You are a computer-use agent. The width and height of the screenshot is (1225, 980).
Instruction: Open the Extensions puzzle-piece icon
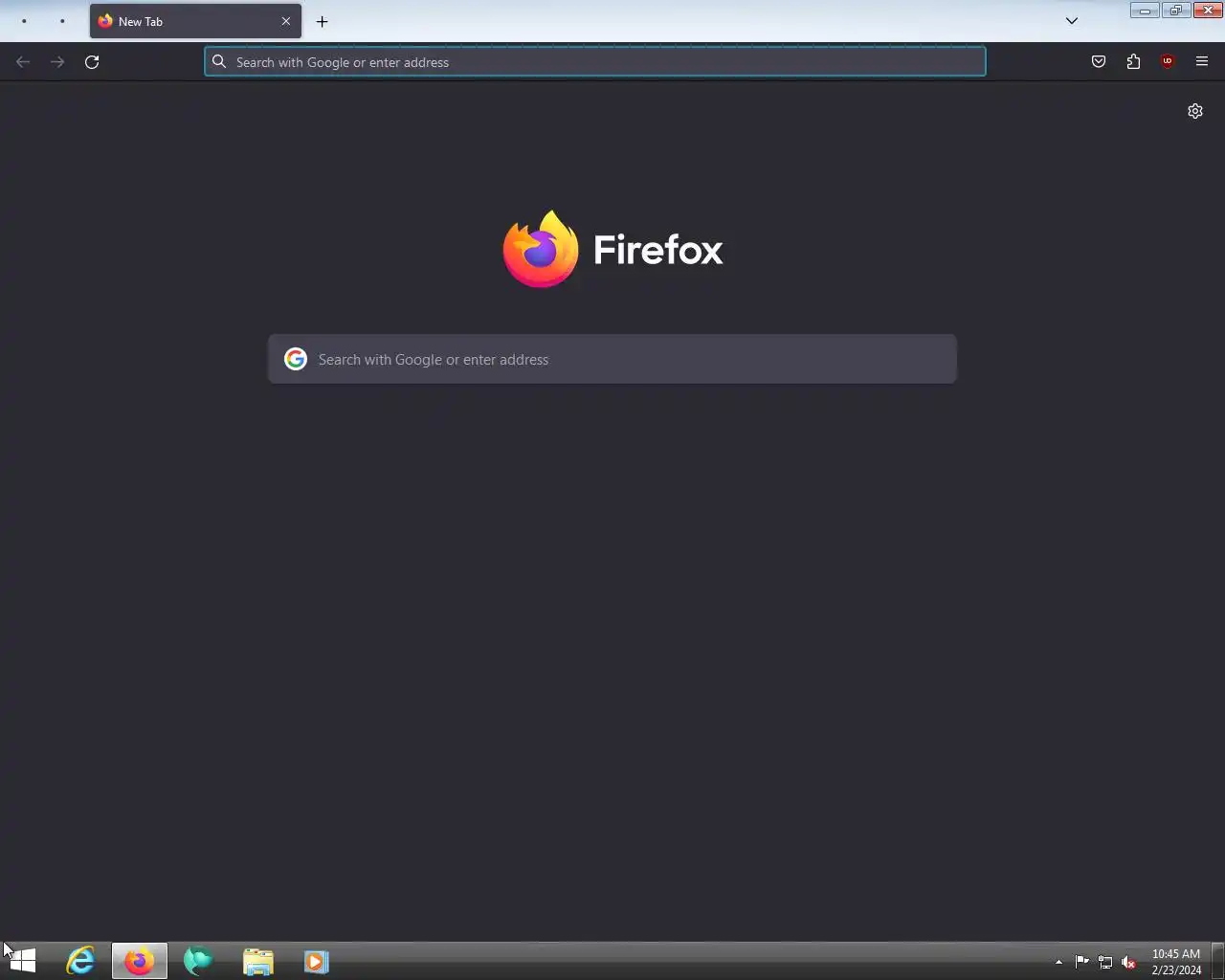coord(1133,62)
